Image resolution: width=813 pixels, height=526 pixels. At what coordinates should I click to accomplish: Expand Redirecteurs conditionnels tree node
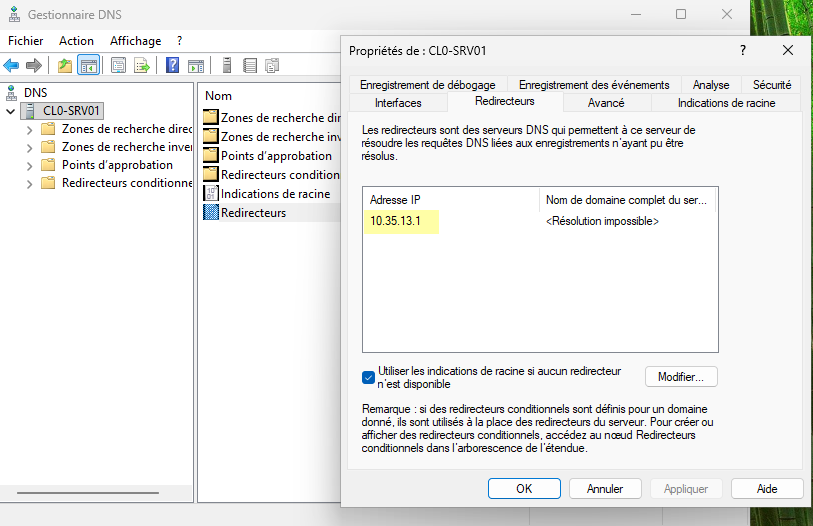pyautogui.click(x=30, y=184)
